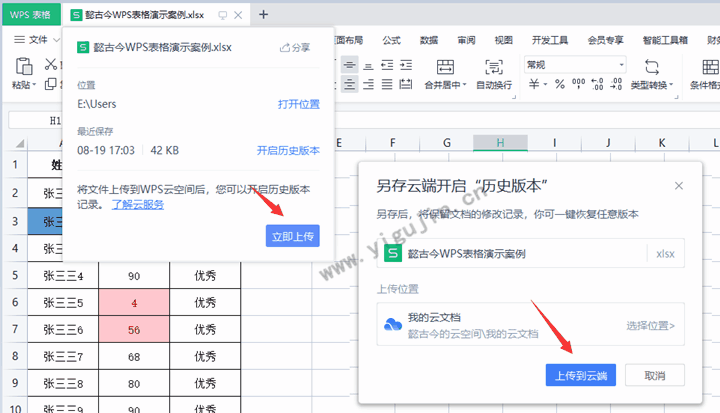
Task: Click the Name Box showing H1
Action: (x=35, y=121)
